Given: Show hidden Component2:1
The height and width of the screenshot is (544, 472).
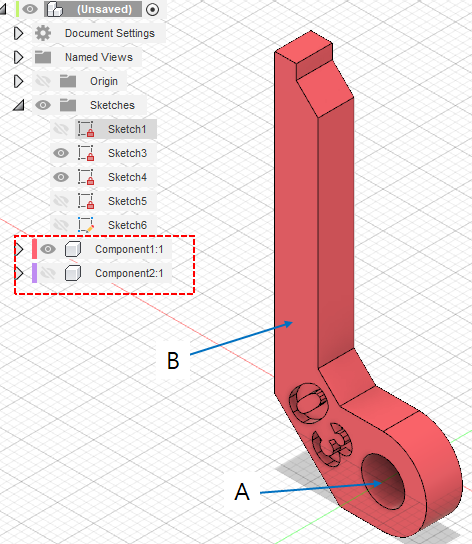Looking at the screenshot, I should [48, 273].
